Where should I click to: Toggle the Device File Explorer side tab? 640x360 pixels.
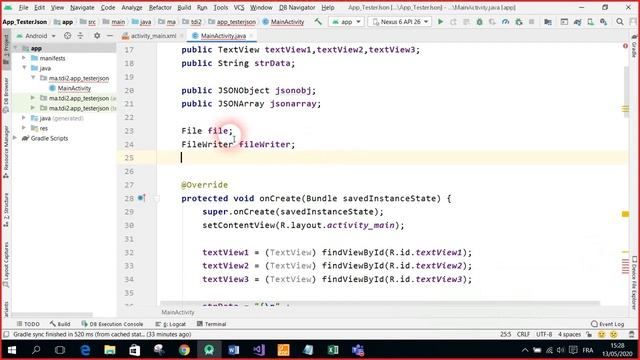(x=634, y=282)
